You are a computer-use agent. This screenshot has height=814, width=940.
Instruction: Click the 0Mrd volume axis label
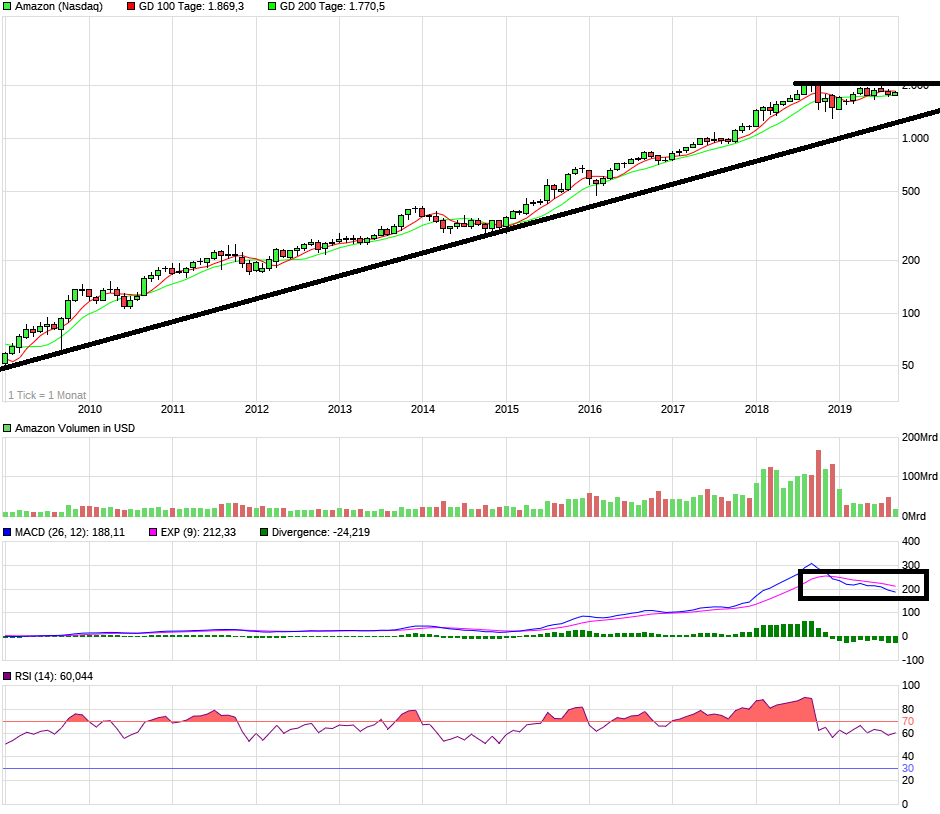[x=914, y=516]
